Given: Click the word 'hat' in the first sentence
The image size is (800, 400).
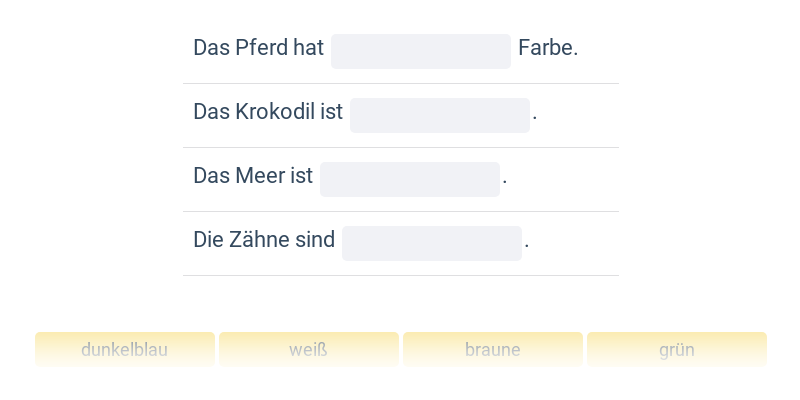Looking at the screenshot, I should click(308, 48).
